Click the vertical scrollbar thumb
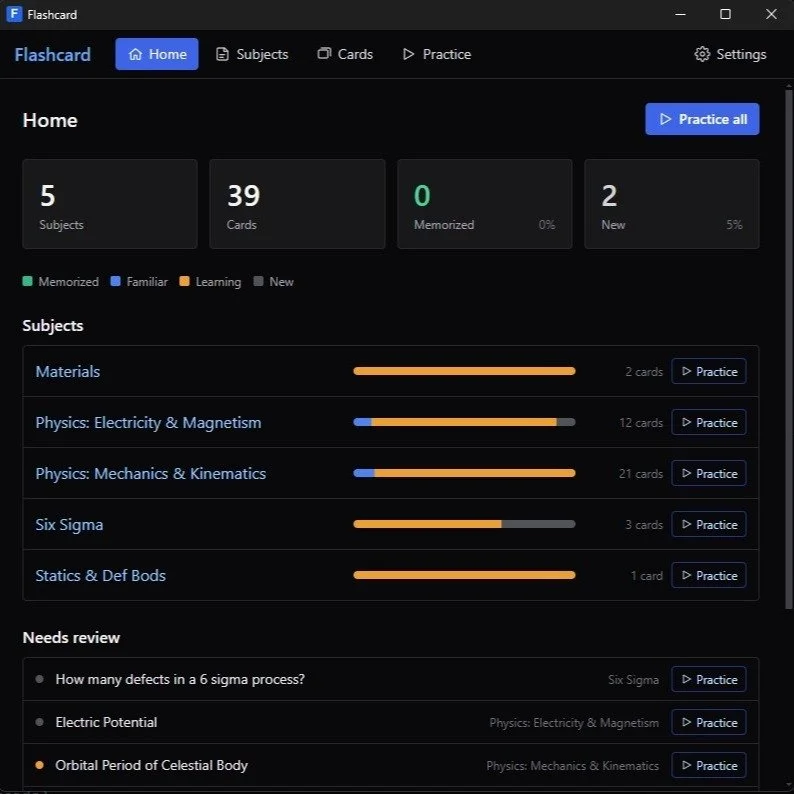Screen dimensions: 794x794 pos(788,349)
